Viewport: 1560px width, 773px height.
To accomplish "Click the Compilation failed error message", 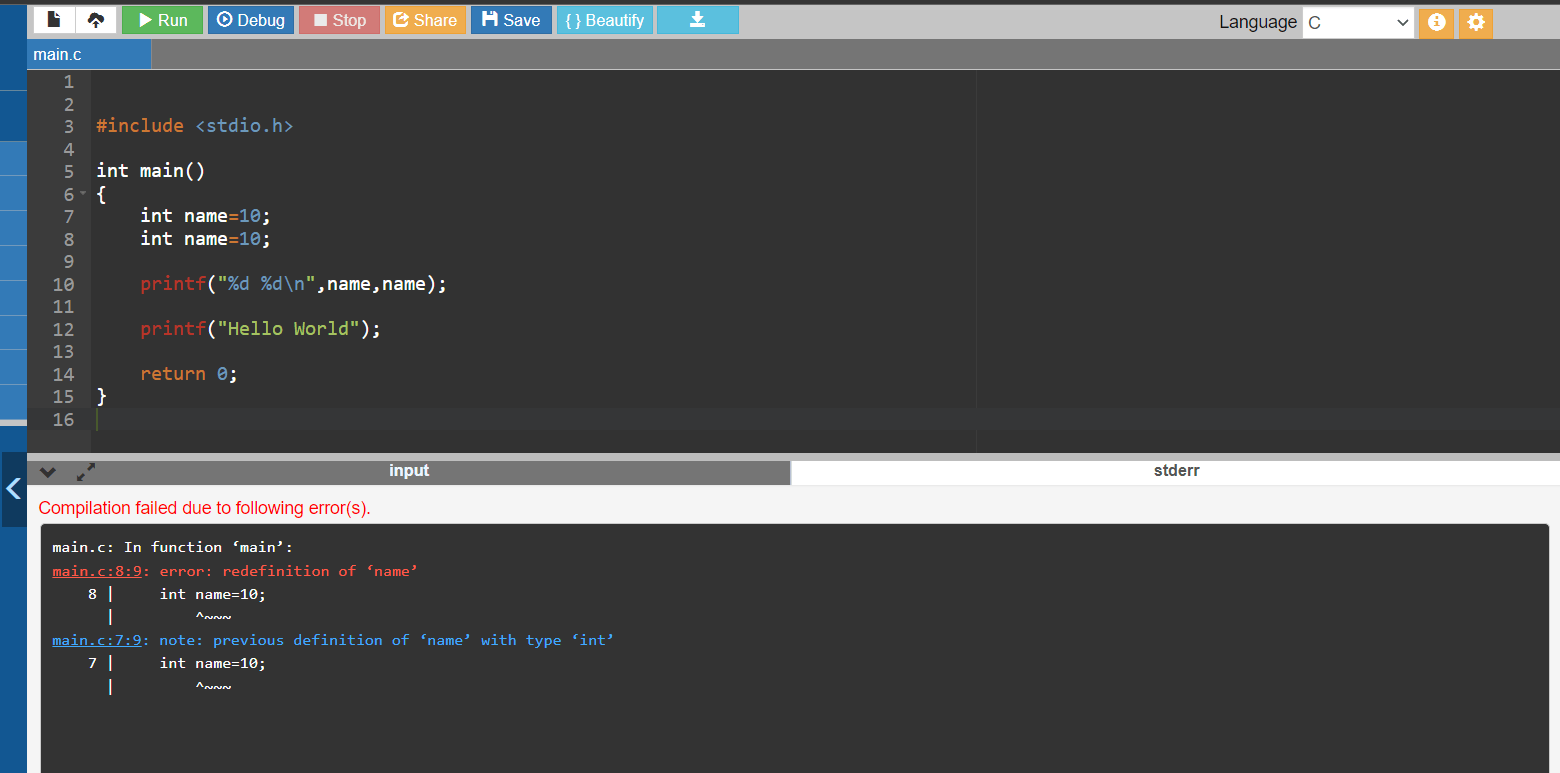I will (x=205, y=508).
